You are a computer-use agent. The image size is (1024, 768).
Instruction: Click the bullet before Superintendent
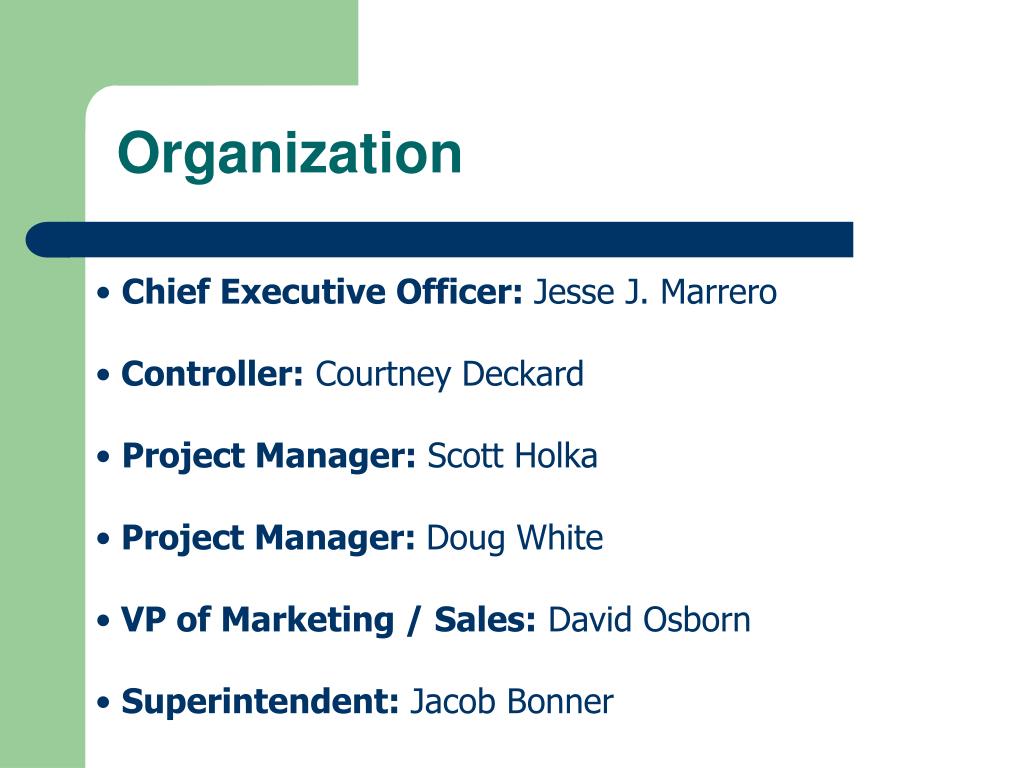(x=103, y=703)
